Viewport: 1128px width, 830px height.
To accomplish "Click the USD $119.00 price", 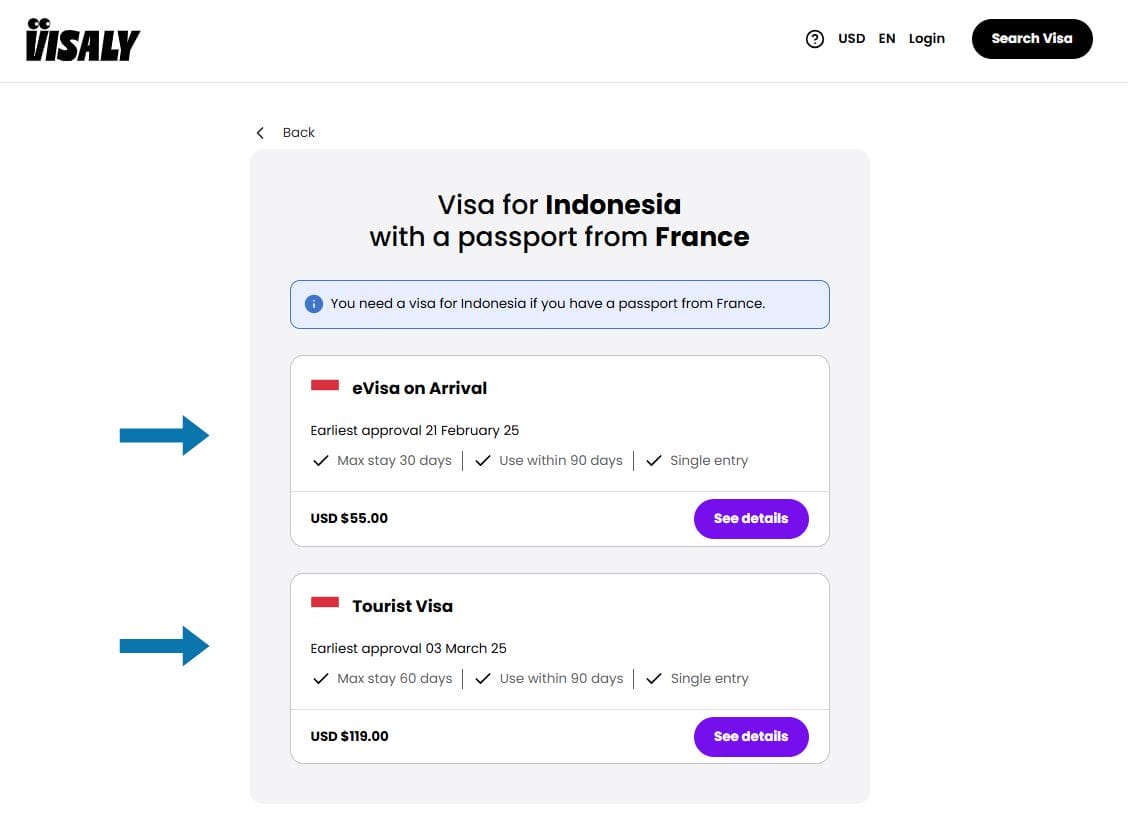I will click(350, 737).
